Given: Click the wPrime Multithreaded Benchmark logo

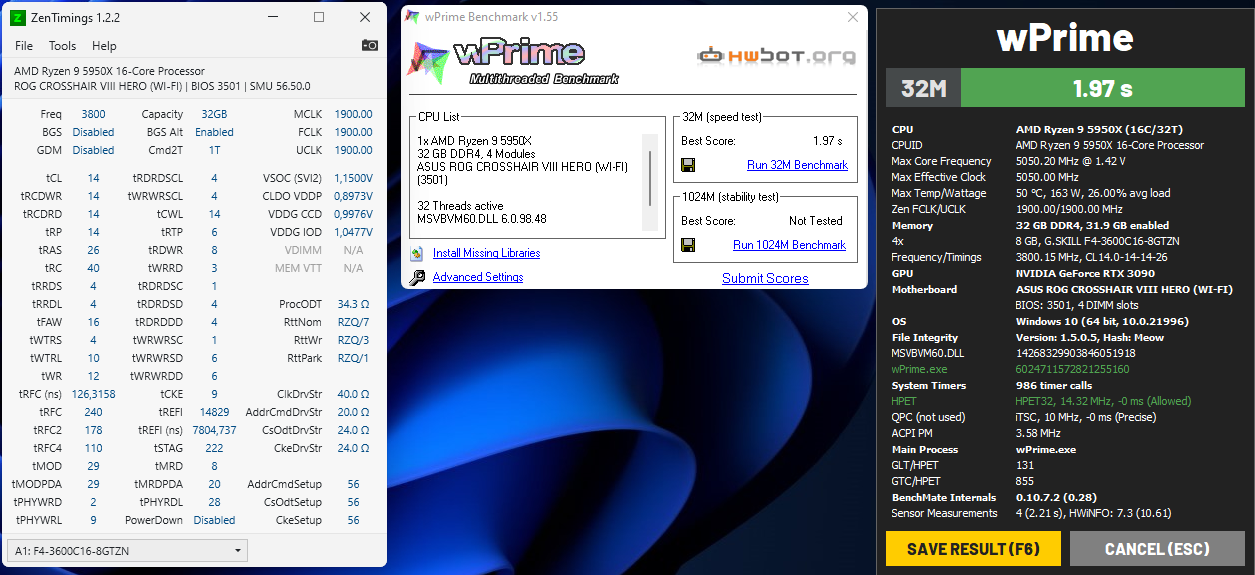Looking at the screenshot, I should pyautogui.click(x=513, y=60).
